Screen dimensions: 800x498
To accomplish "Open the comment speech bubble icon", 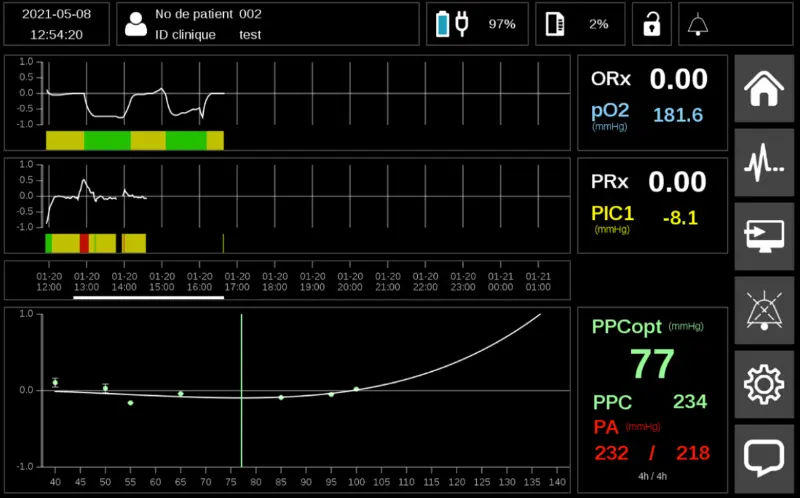I will [765, 457].
